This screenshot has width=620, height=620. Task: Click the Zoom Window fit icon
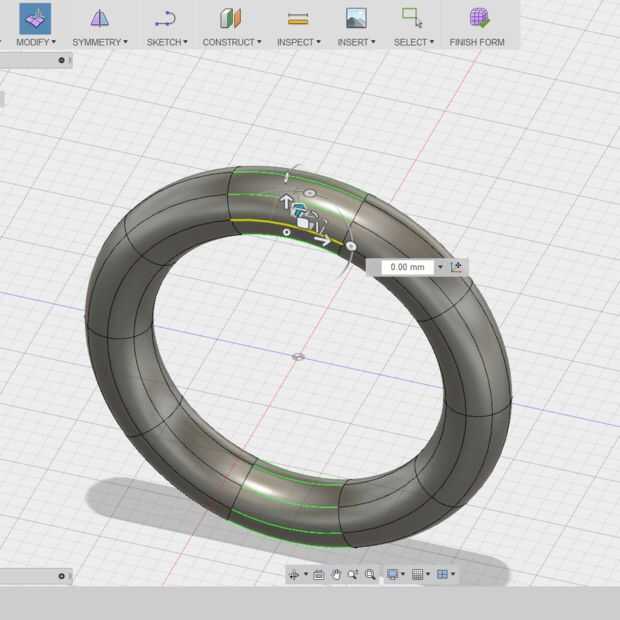point(370,575)
